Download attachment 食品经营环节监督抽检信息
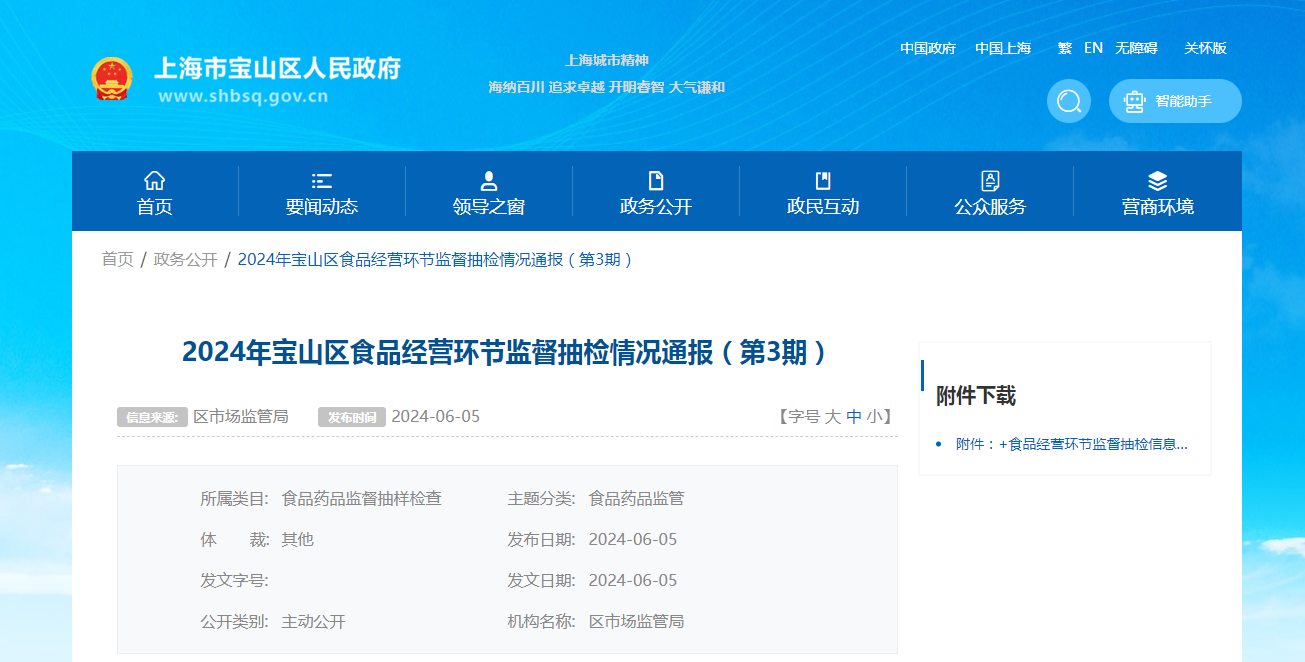 tap(1072, 444)
